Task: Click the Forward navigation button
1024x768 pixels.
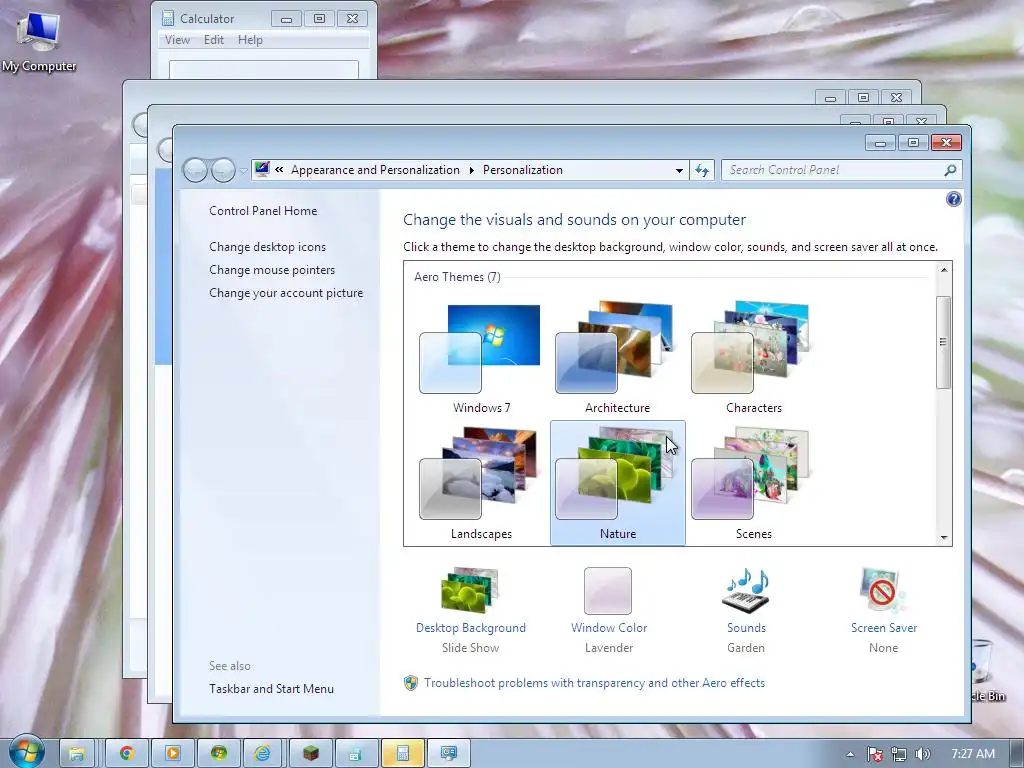Action: [x=223, y=170]
